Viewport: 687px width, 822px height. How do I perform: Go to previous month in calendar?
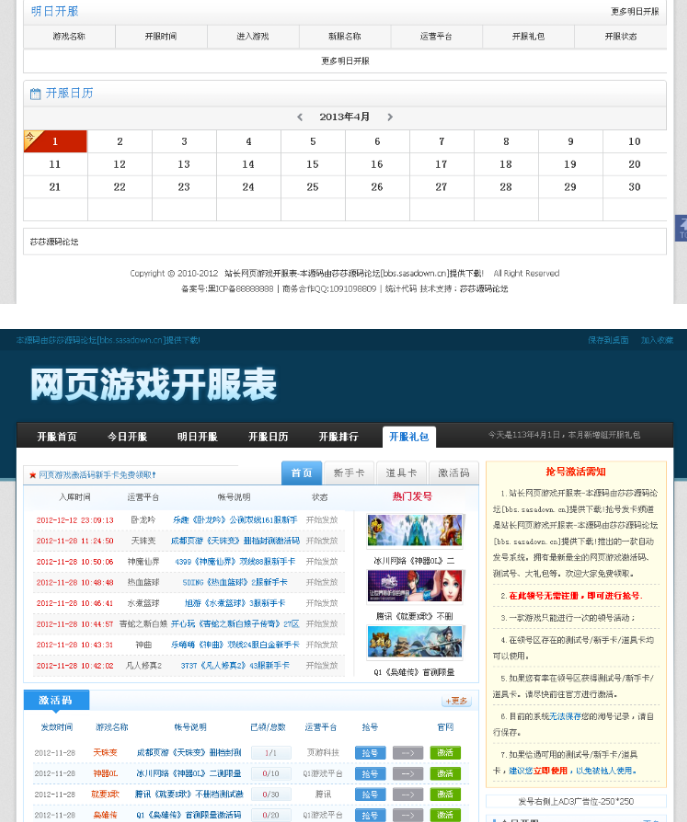pos(300,117)
